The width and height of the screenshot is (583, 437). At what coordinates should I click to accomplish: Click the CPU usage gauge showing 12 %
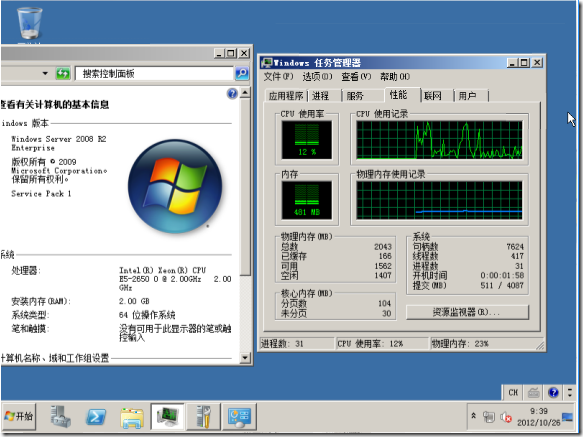(x=307, y=140)
